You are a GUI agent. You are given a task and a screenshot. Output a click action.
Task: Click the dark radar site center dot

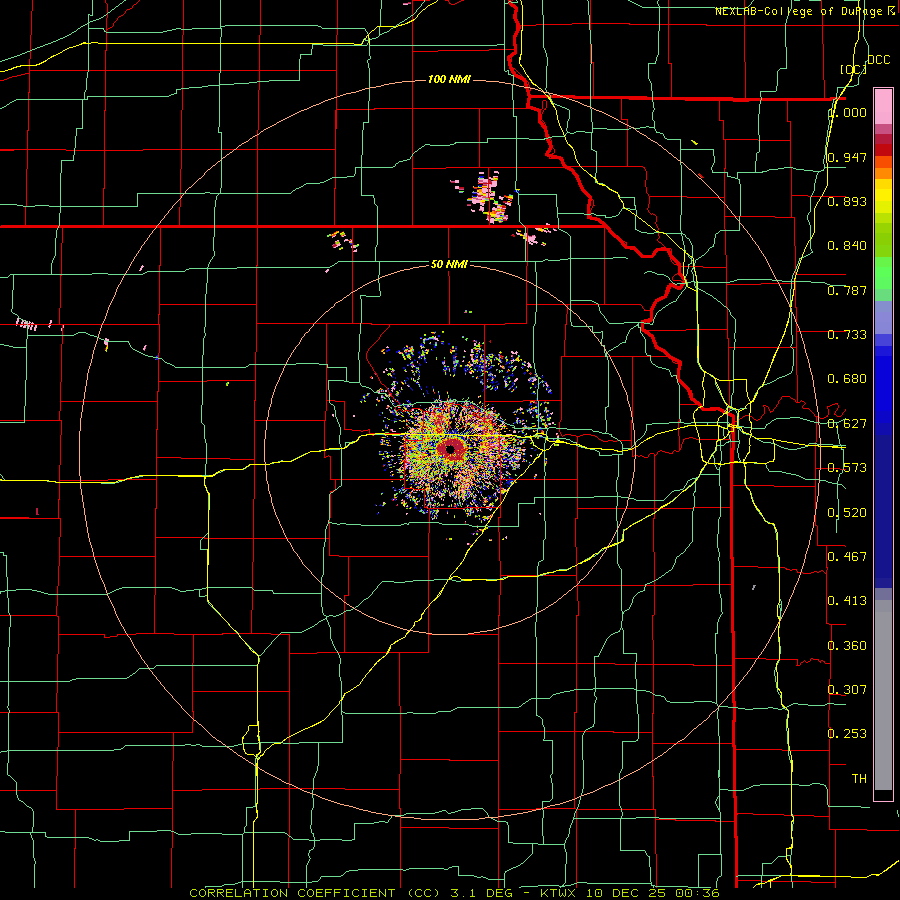[x=451, y=449]
